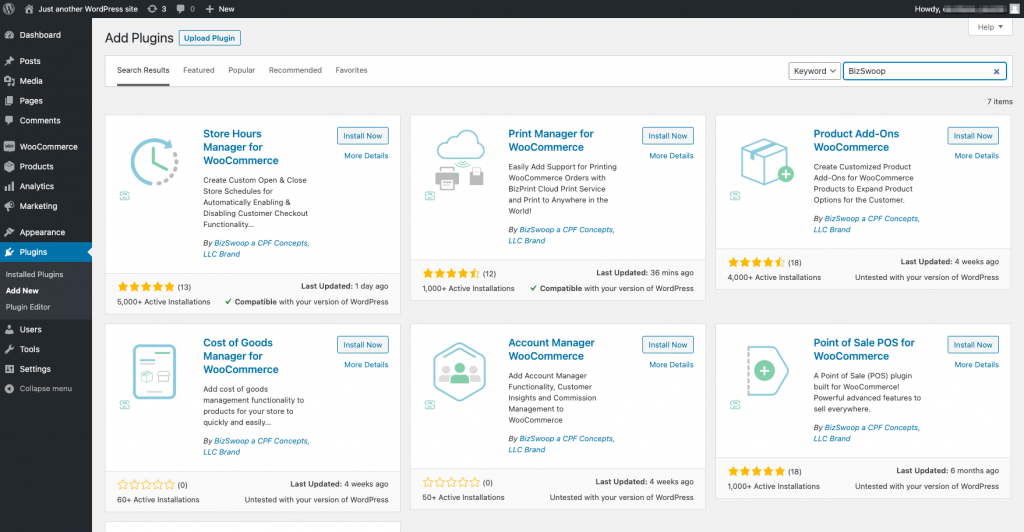Click the Store Hours Manager clock icon
This screenshot has height=532, width=1024.
tap(155, 161)
